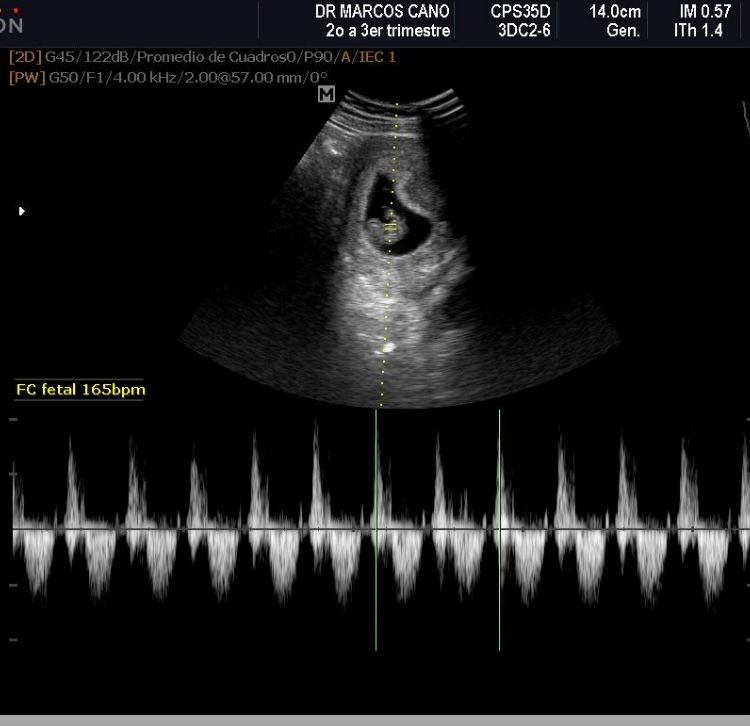
Task: Open the CPS35D 3DC2-6 probe selector
Action: pyautogui.click(x=520, y=20)
